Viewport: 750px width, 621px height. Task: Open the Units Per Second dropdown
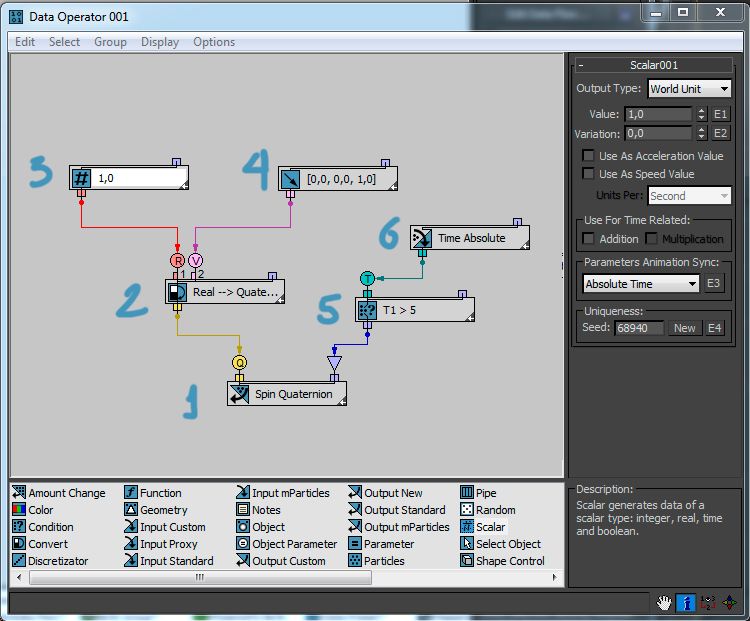click(x=689, y=196)
